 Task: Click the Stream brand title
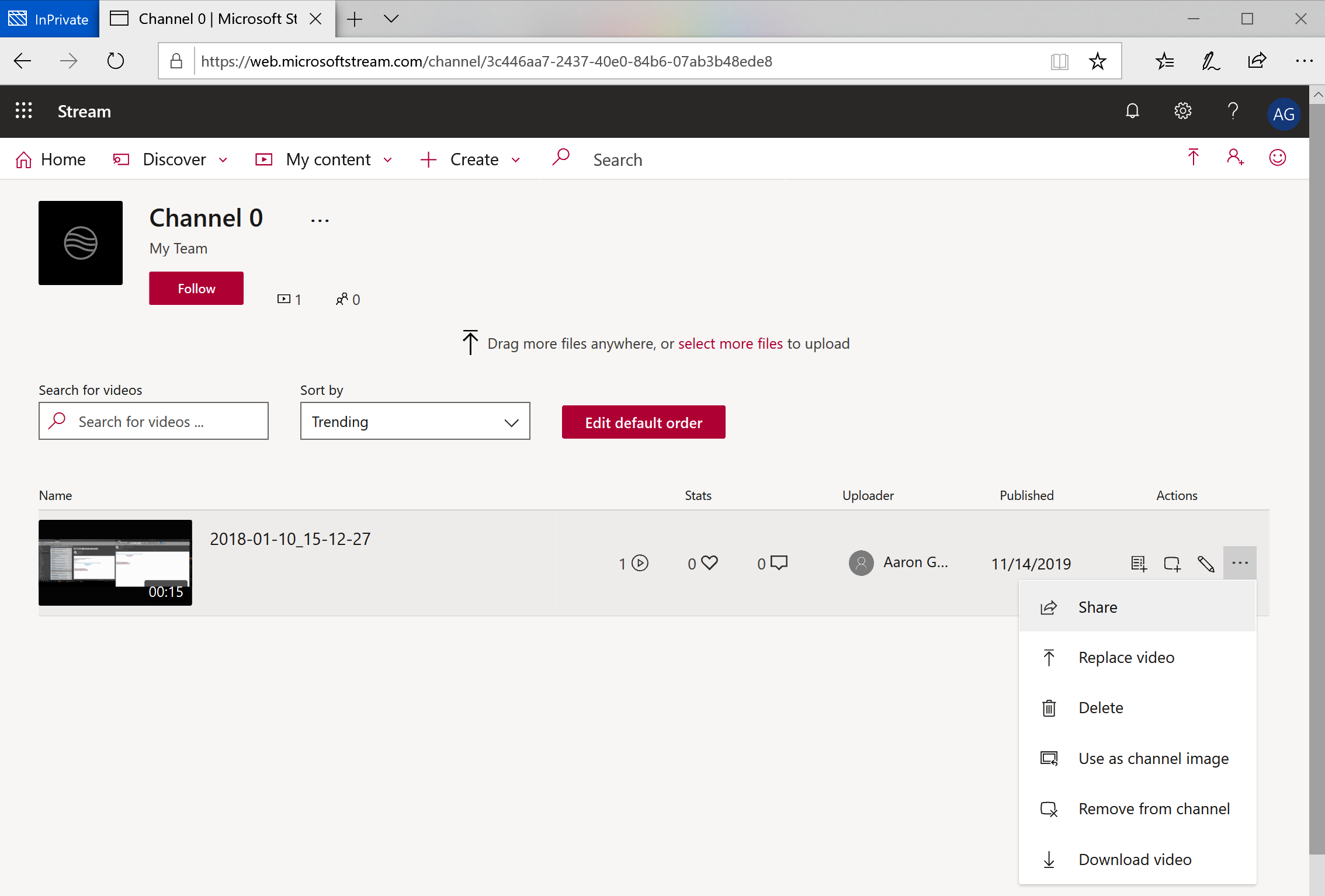[x=84, y=111]
